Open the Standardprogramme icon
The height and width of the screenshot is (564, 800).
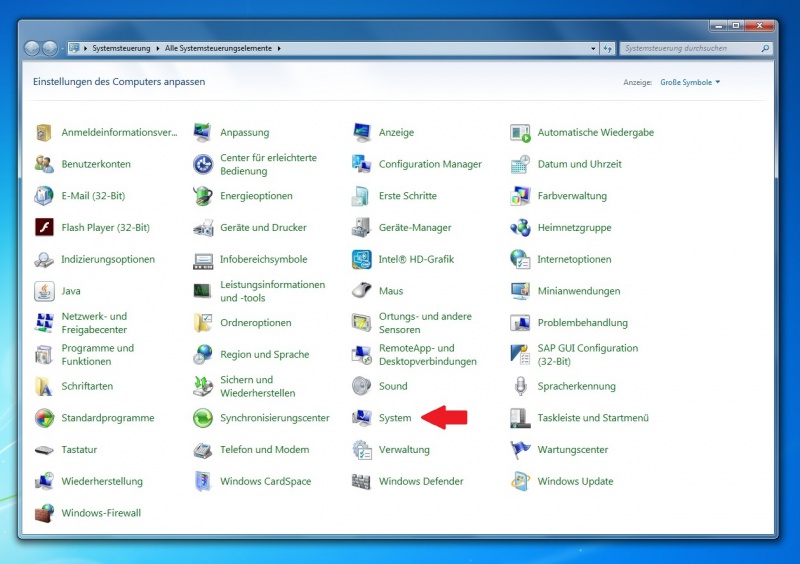click(x=44, y=418)
